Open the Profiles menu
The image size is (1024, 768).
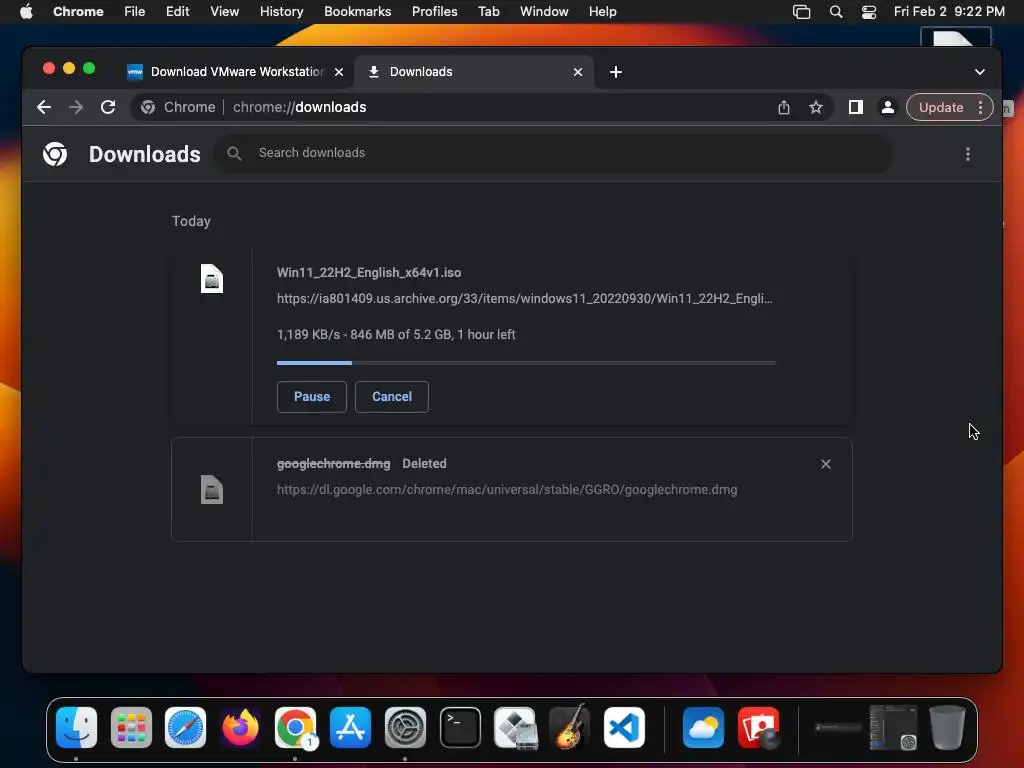[434, 12]
